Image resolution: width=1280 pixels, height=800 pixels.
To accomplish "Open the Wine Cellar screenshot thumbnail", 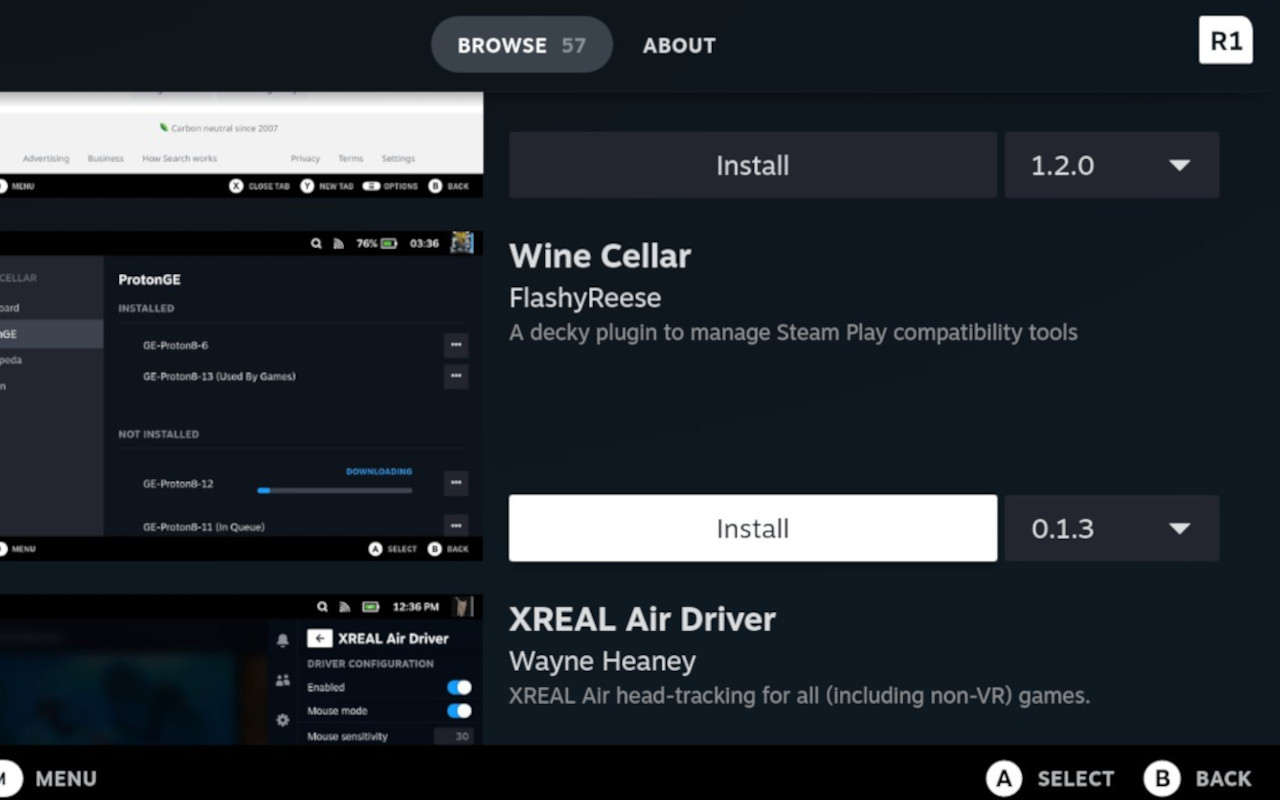I will pos(241,395).
